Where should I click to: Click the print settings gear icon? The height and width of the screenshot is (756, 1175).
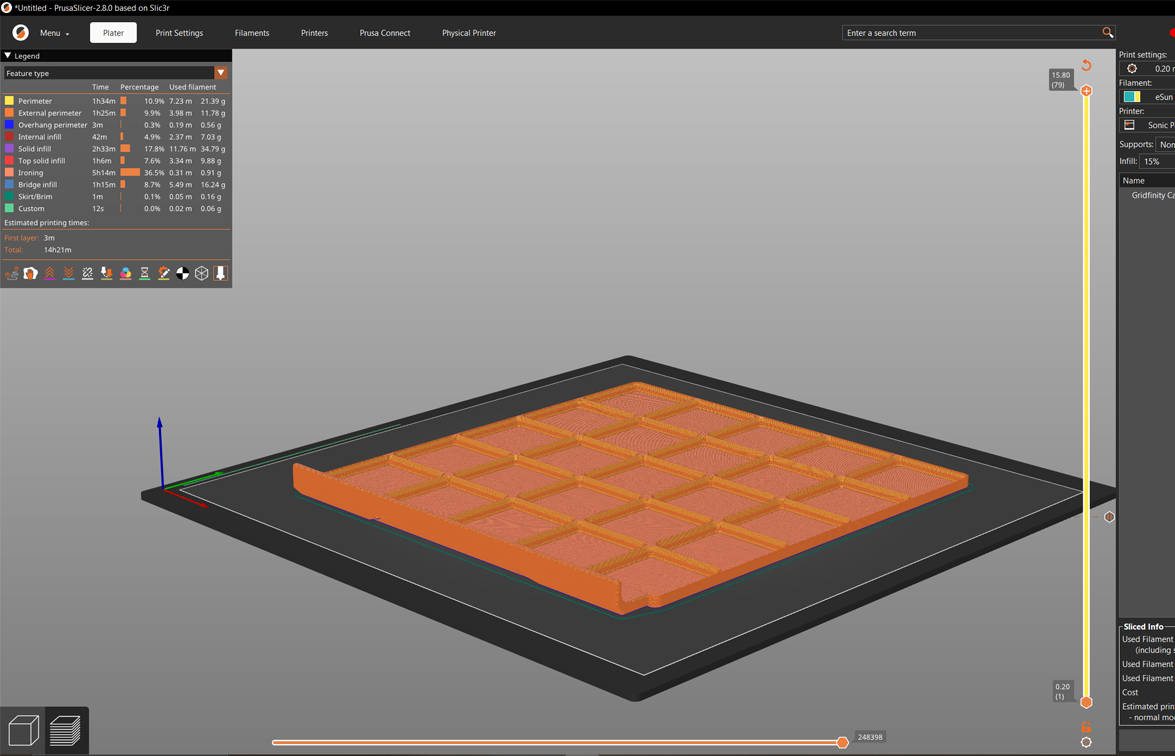click(x=1132, y=68)
